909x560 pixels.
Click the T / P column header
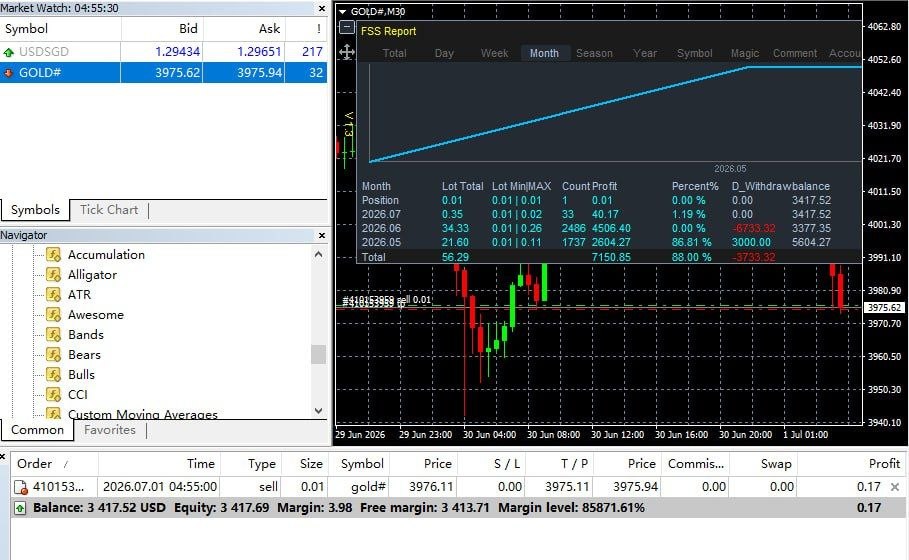pyautogui.click(x=559, y=464)
